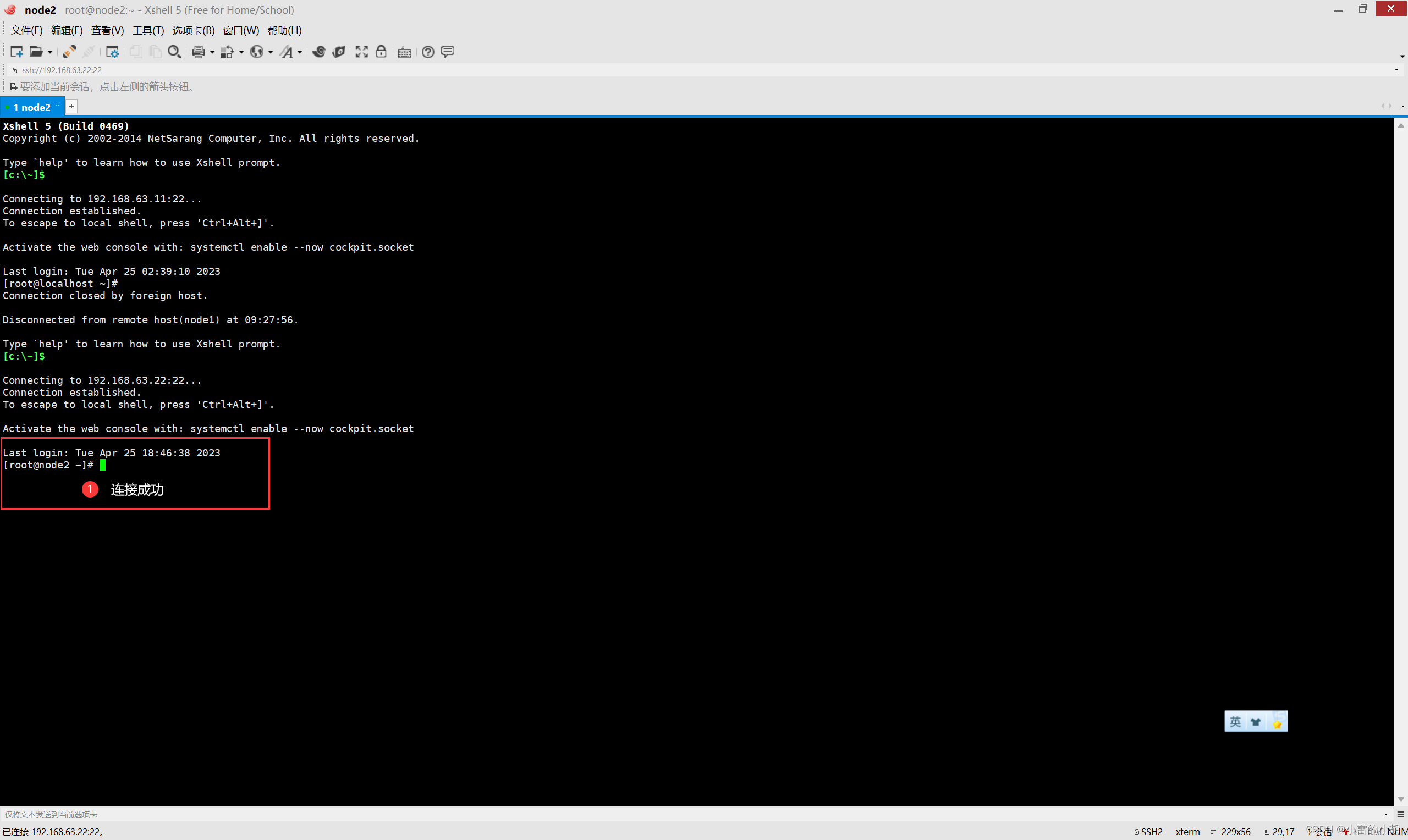1408x840 pixels.
Task: Click the Disconnect plug icon
Action: tap(69, 52)
